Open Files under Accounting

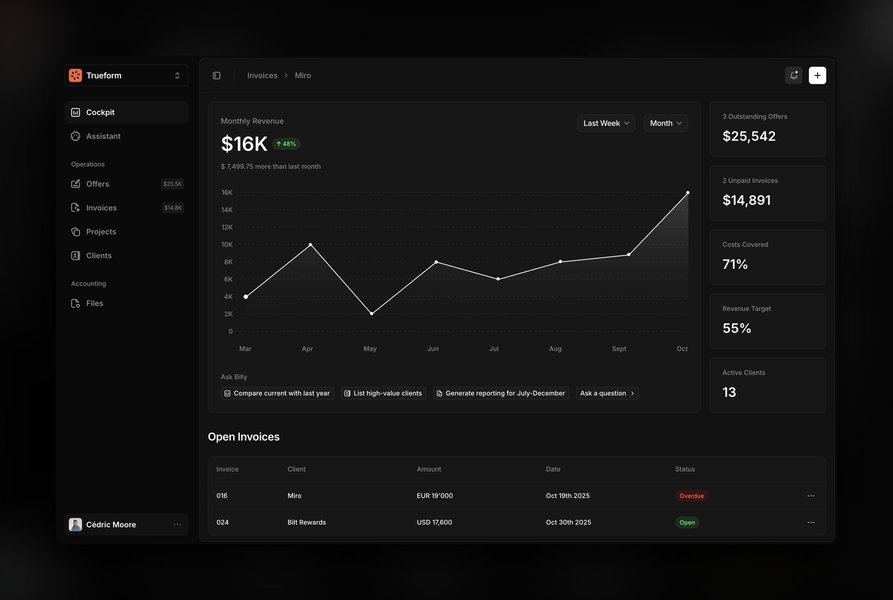point(126,303)
